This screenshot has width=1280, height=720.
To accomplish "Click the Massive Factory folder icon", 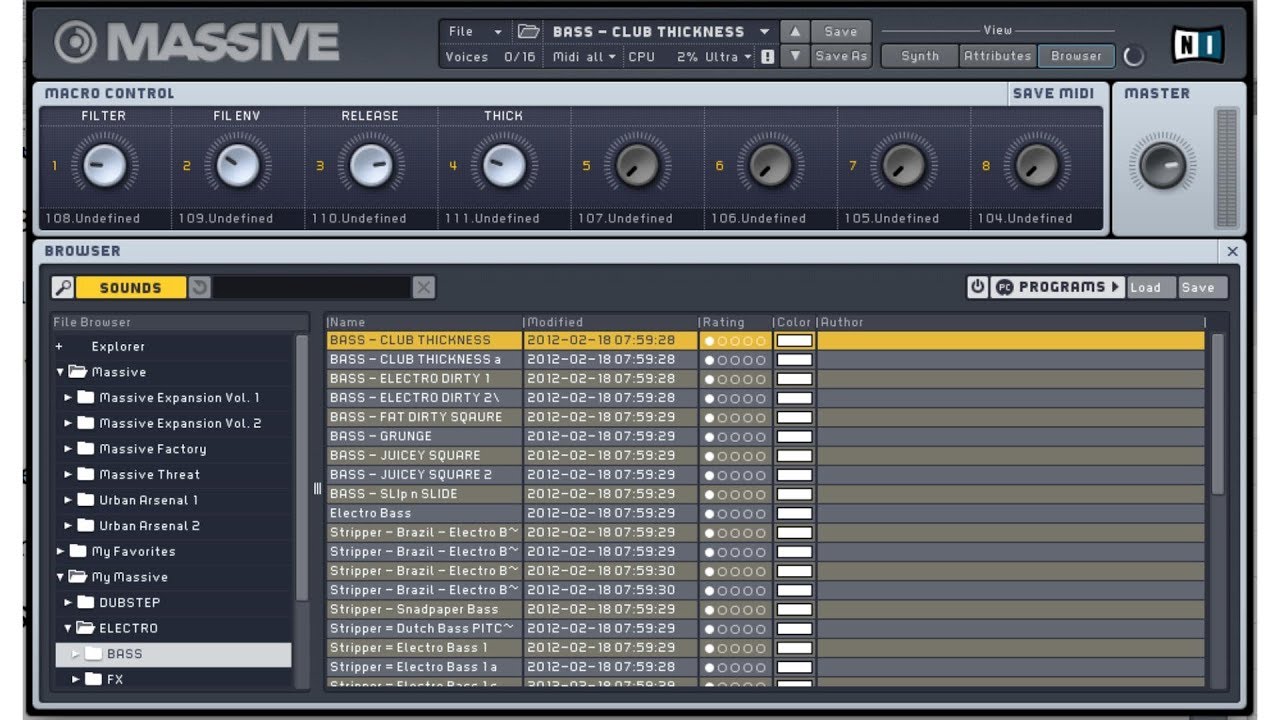I will tap(86, 449).
